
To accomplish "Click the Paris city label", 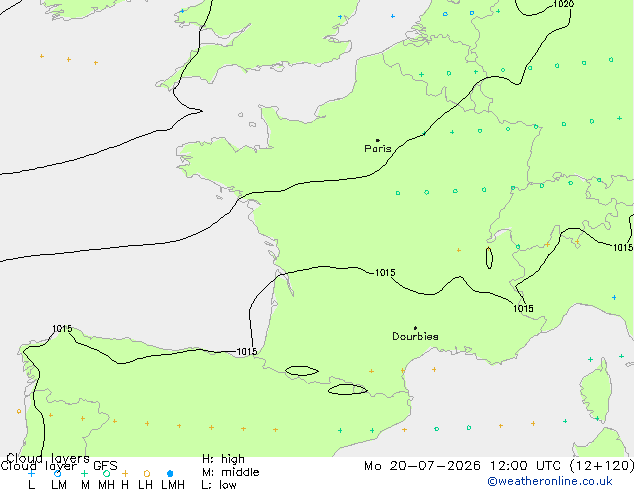I will 378,149.
